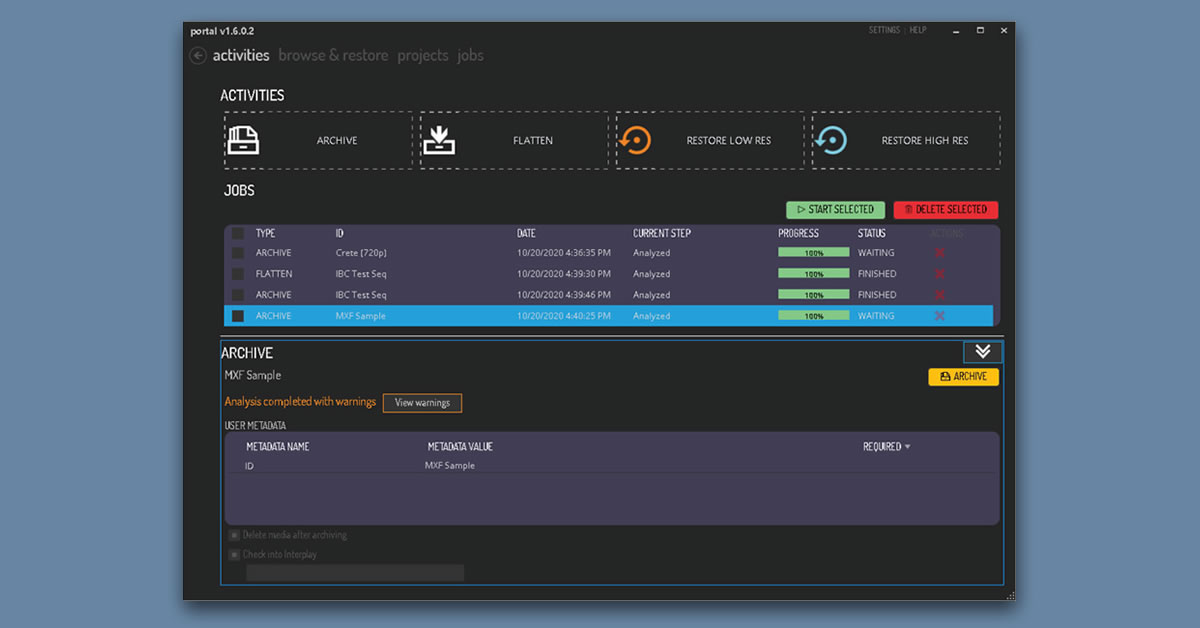1200x628 pixels.
Task: Click the 'MXF Sample' metadata value cell
Action: point(450,466)
